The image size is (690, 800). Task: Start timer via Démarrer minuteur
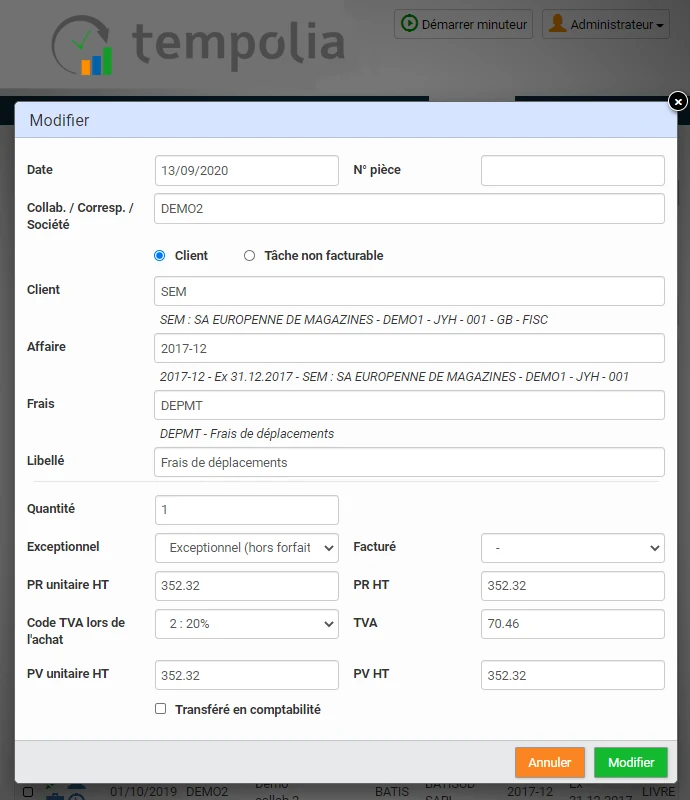pyautogui.click(x=463, y=24)
